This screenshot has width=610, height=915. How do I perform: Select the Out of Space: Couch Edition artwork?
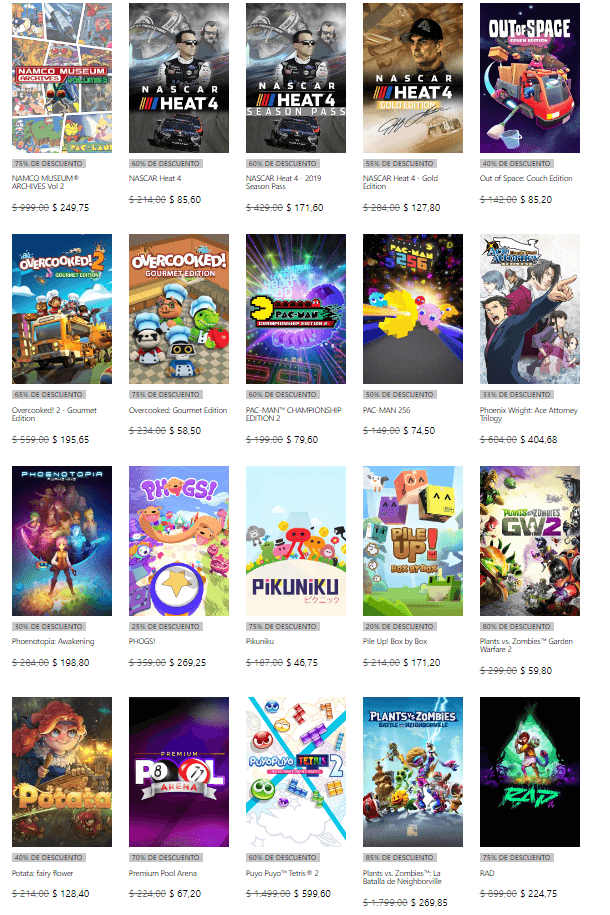tap(530, 78)
